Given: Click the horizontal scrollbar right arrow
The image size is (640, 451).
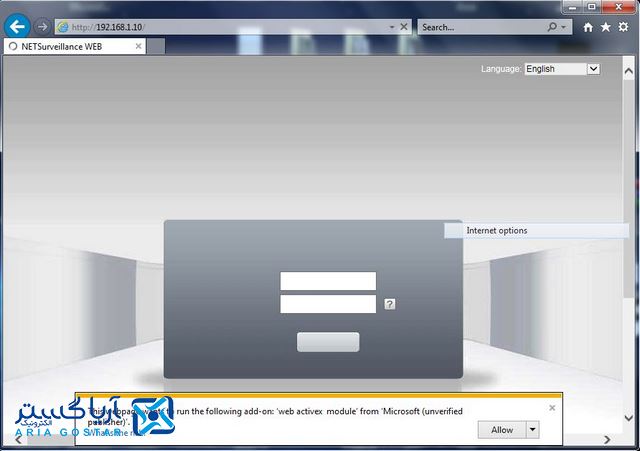Looking at the screenshot, I should point(607,439).
